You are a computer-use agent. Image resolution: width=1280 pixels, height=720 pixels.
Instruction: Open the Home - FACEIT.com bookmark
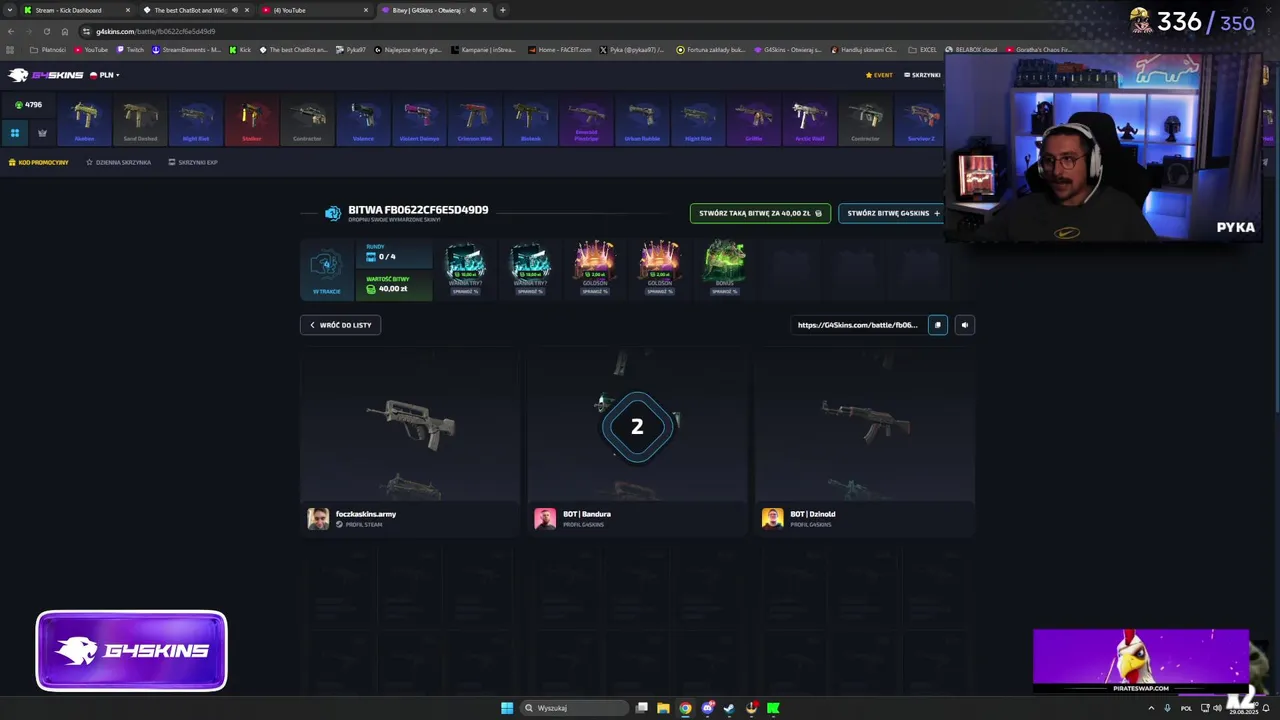560,49
